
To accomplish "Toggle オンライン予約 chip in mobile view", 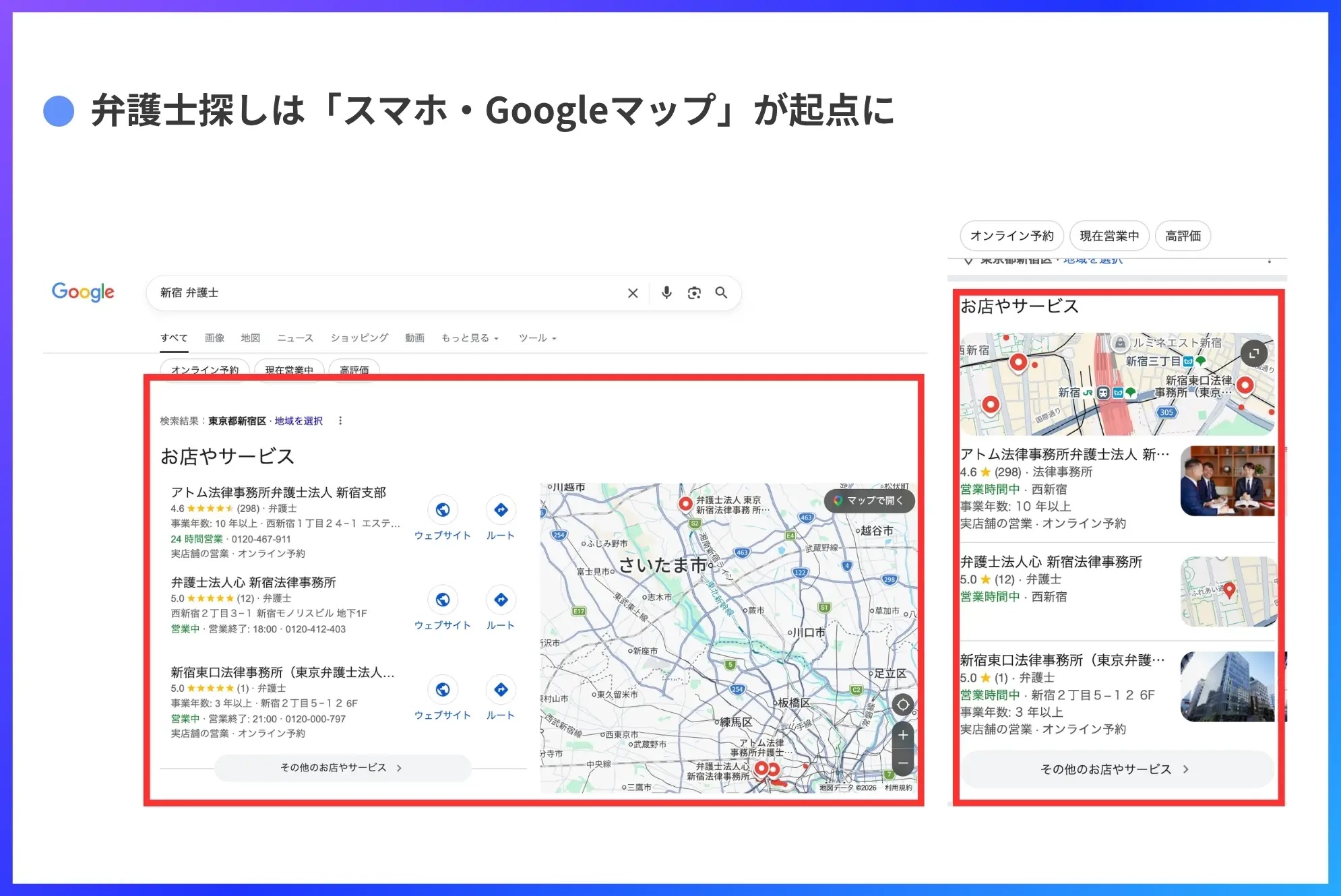I will (x=1011, y=236).
